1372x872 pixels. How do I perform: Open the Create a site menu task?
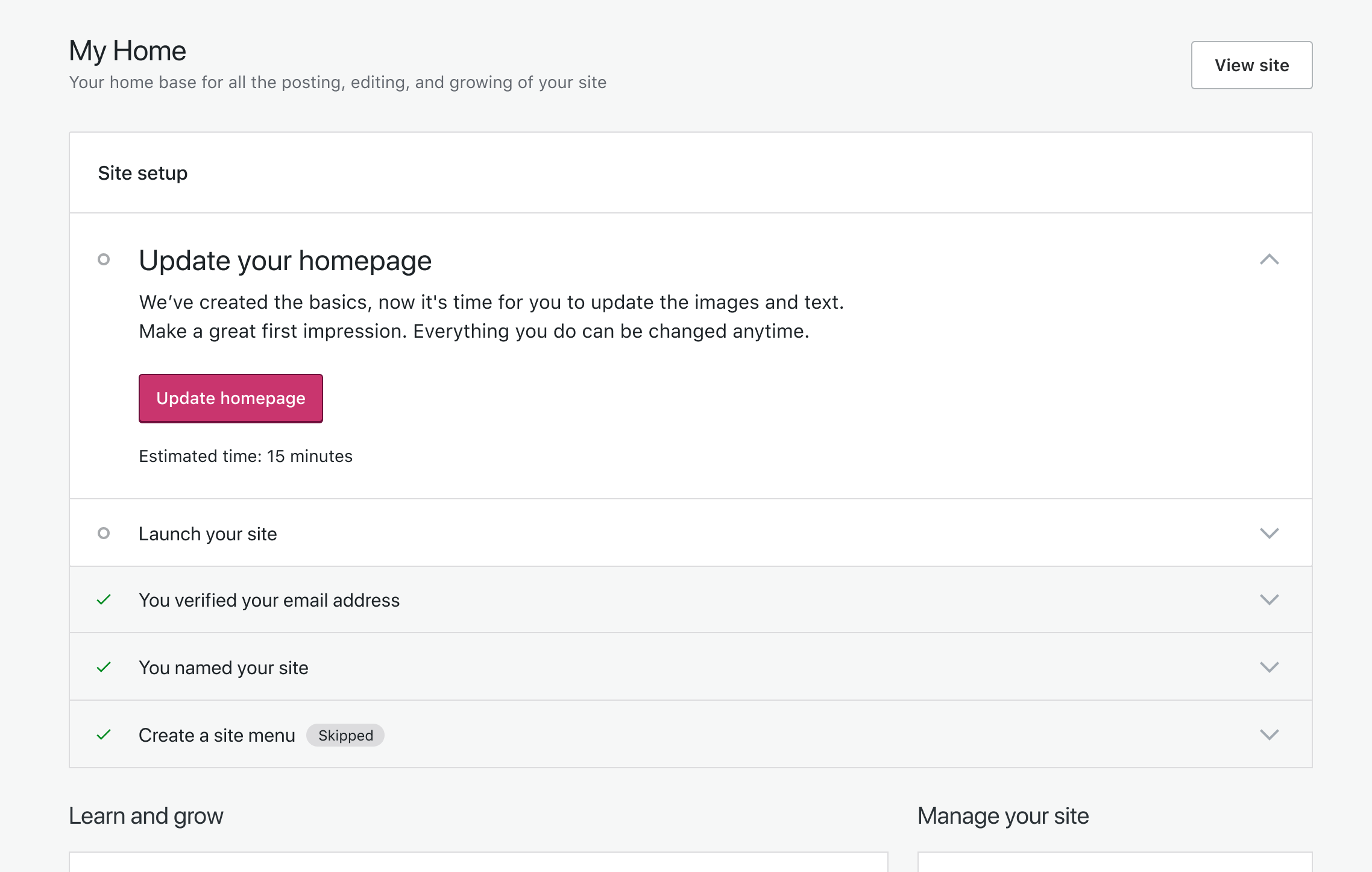(x=216, y=735)
